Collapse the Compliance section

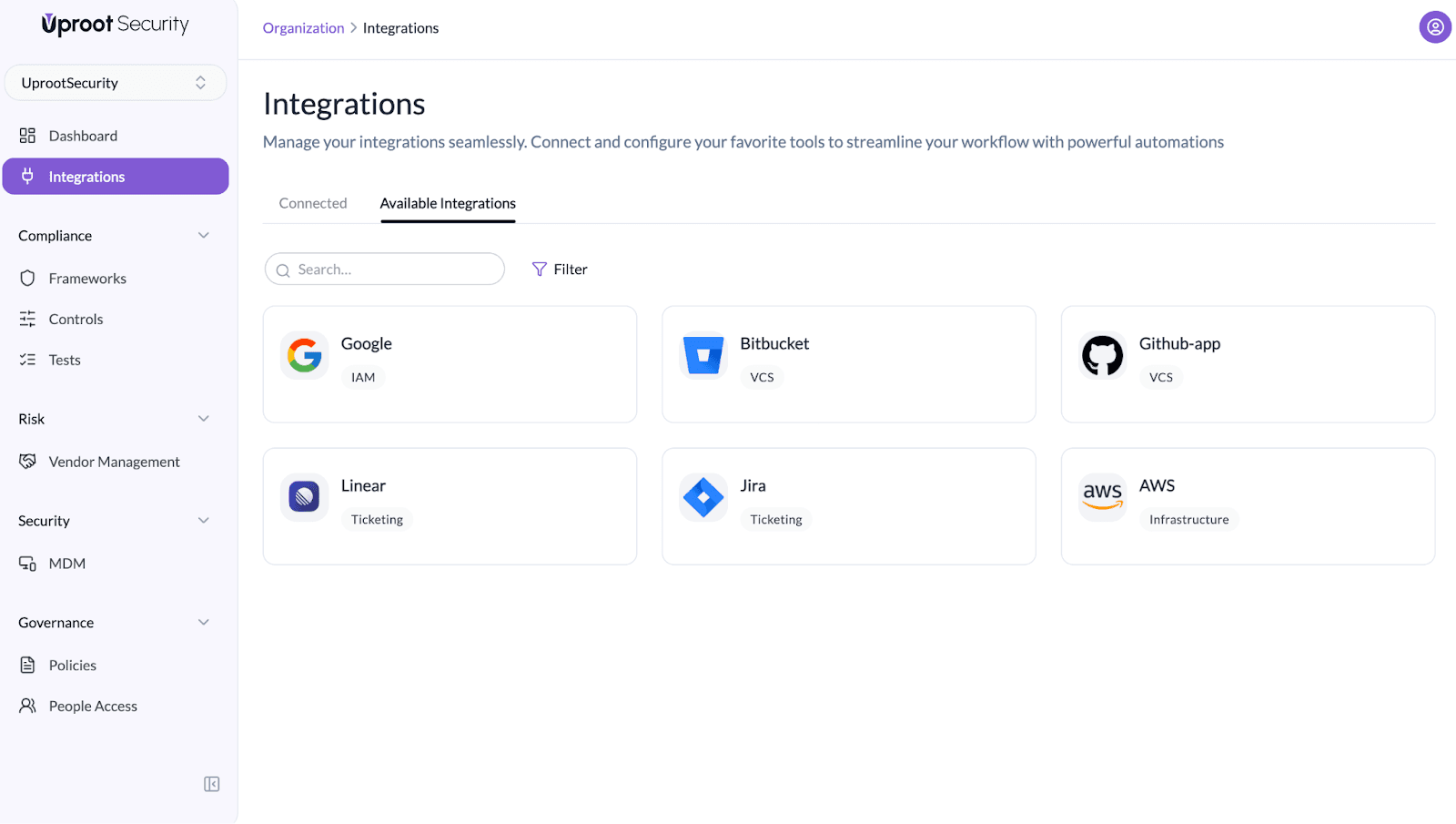click(x=204, y=236)
